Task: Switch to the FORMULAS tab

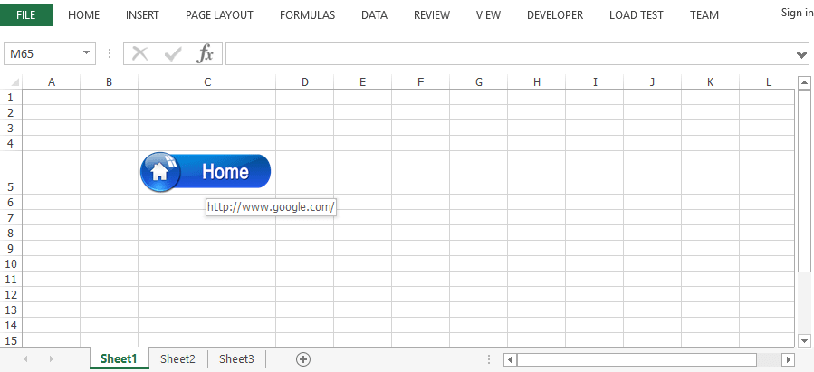Action: click(x=307, y=15)
